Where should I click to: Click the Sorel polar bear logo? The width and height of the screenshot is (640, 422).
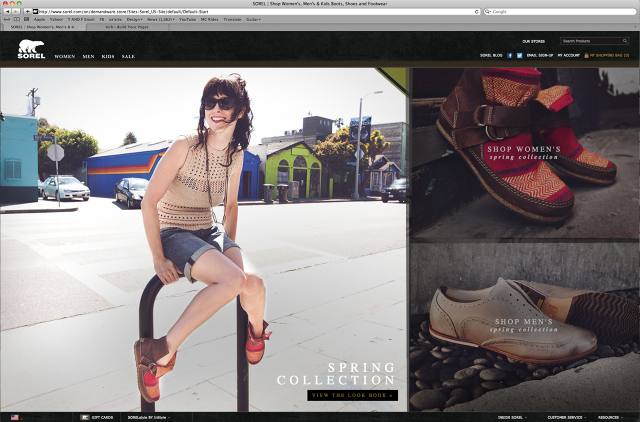click(31, 49)
